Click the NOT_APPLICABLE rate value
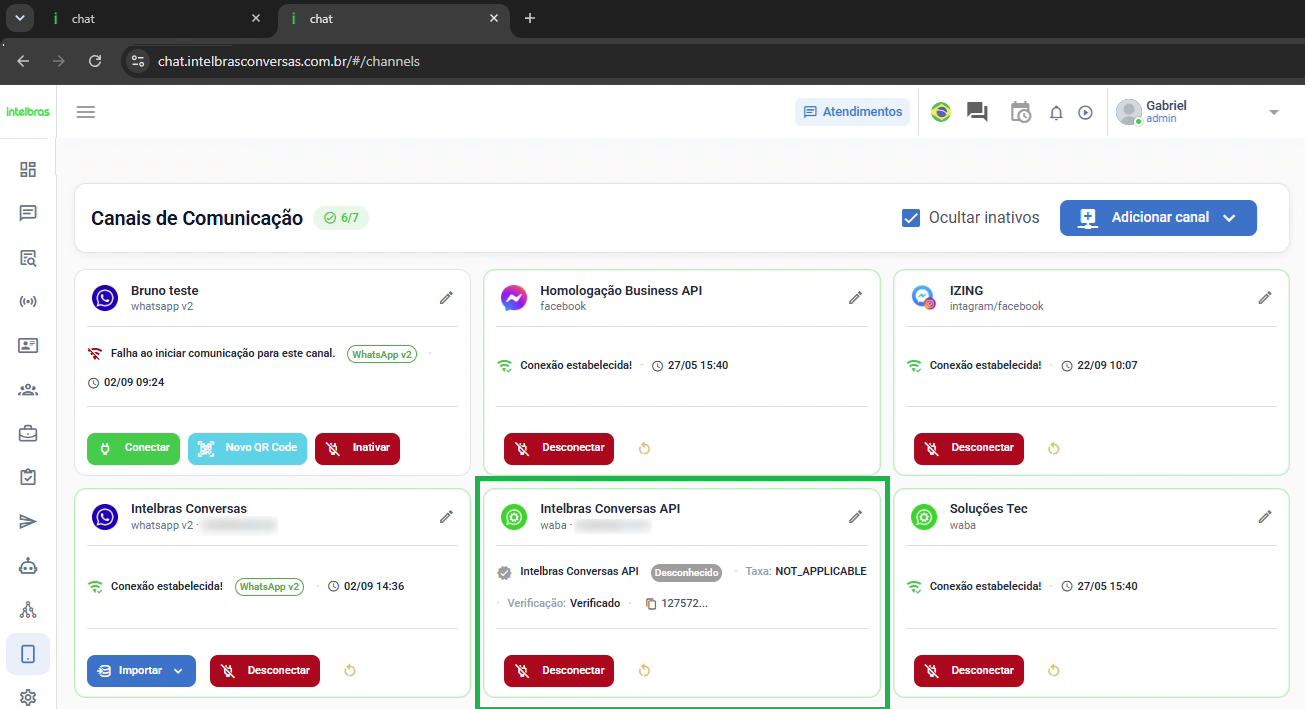1308x709 pixels. coord(821,572)
